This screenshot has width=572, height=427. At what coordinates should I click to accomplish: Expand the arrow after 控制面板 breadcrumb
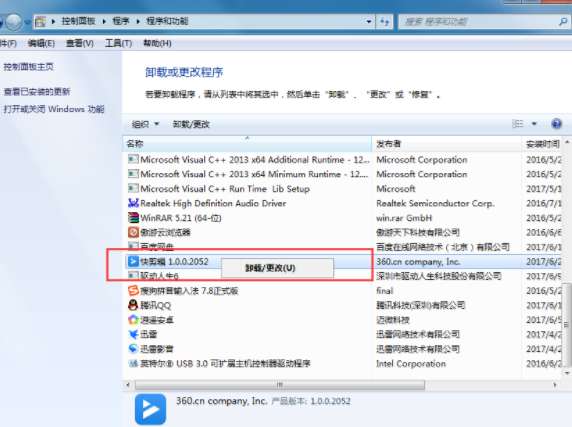tap(104, 22)
